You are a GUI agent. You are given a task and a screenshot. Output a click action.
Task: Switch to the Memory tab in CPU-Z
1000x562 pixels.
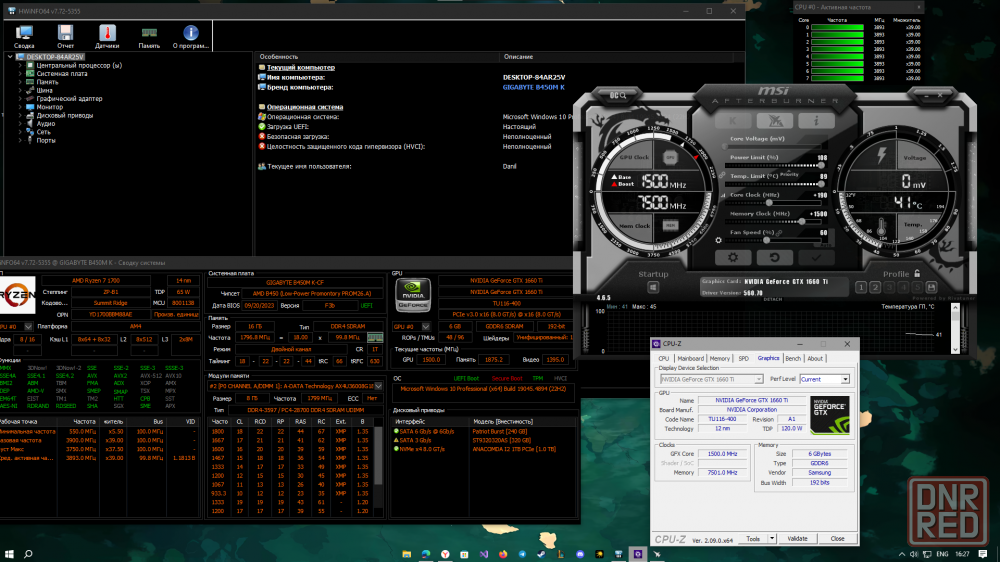[719, 359]
